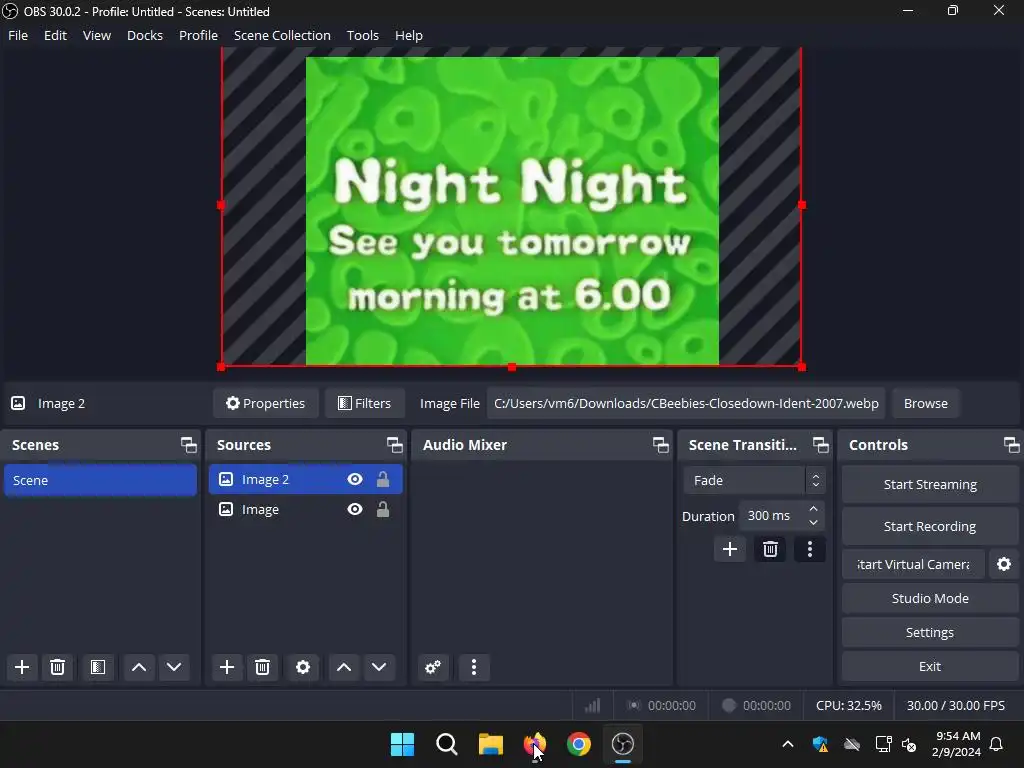
Task: Open taskbar Search
Action: tap(447, 744)
